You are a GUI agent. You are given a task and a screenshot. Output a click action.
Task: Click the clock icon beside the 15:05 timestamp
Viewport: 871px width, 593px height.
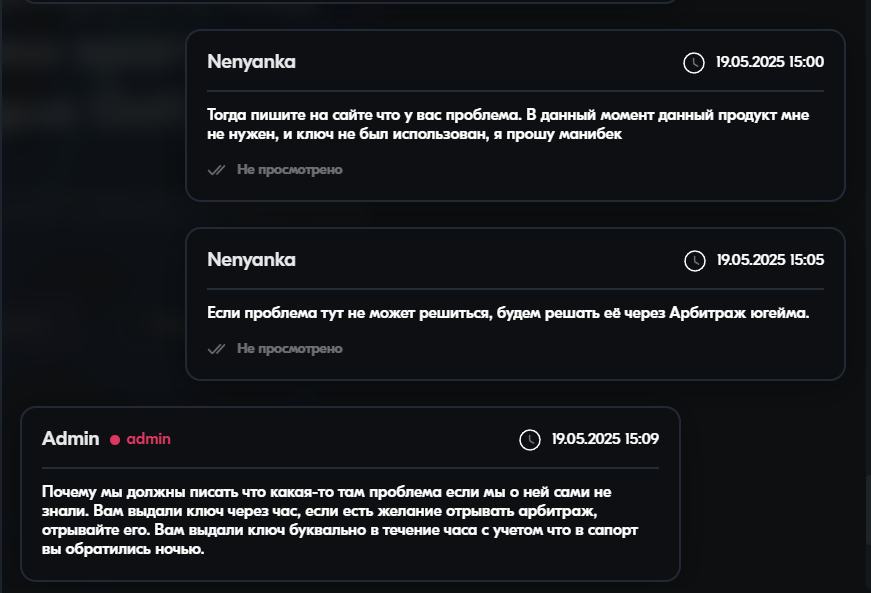(x=694, y=261)
